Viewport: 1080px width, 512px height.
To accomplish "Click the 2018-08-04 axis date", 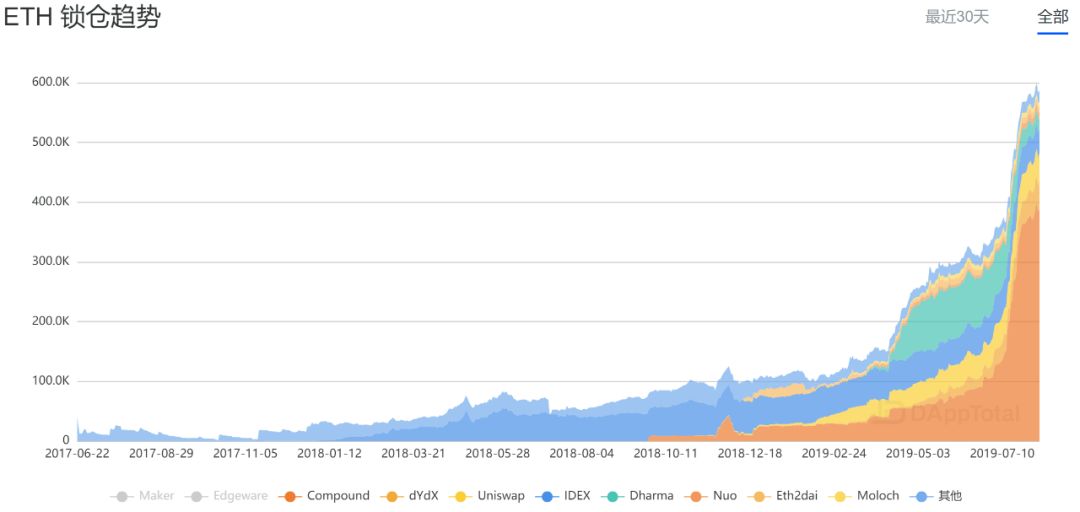I will click(x=581, y=453).
